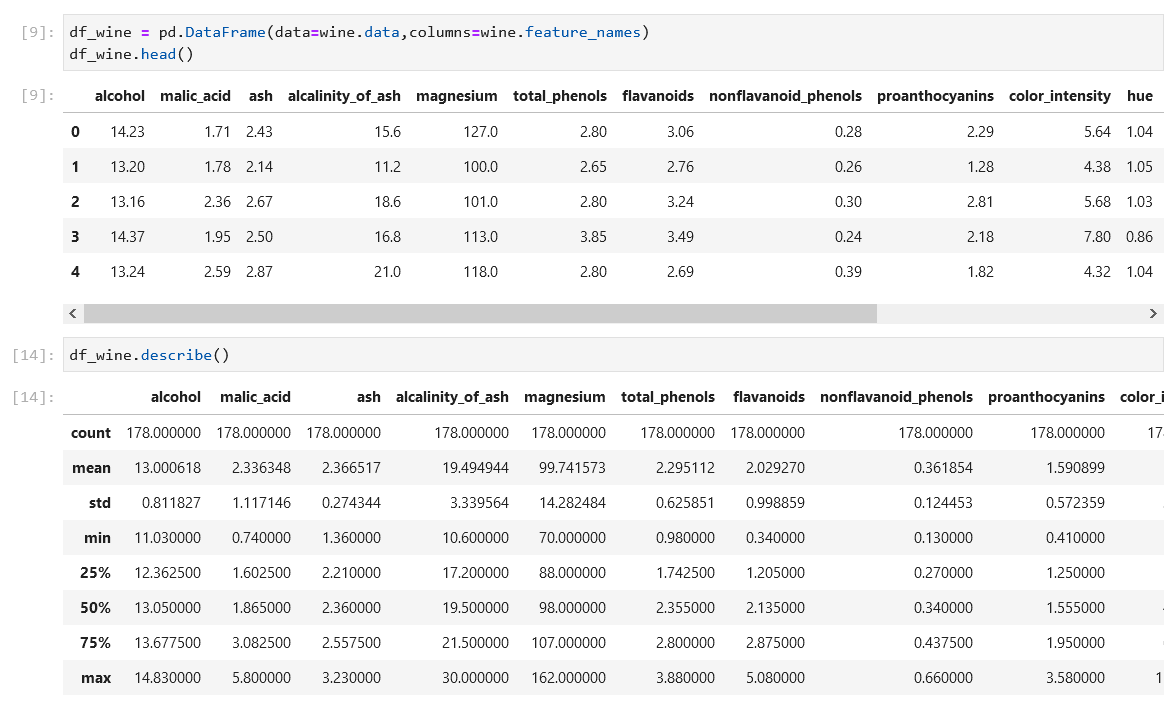1169x709 pixels.
Task: Click the horizontal scrollbar thumb below the head table
Action: click(480, 313)
